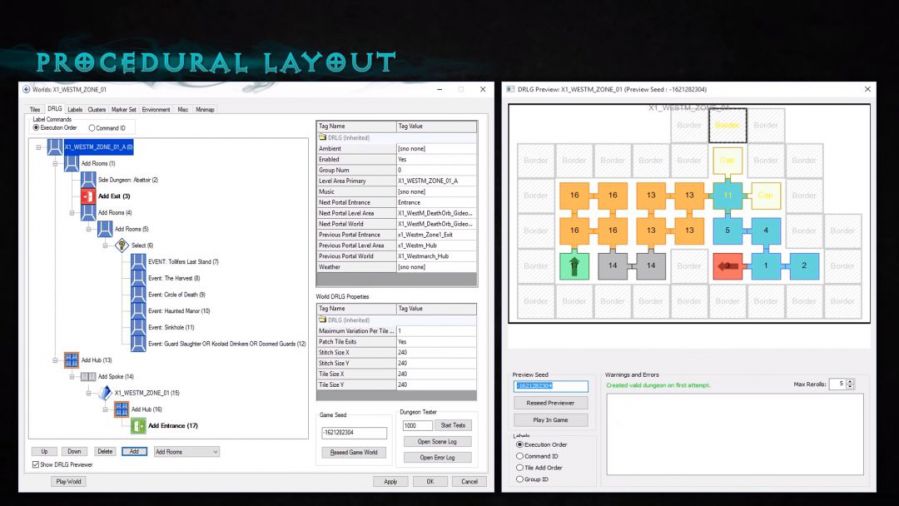Open the Minimap tab
The width and height of the screenshot is (899, 506).
tap(205, 109)
